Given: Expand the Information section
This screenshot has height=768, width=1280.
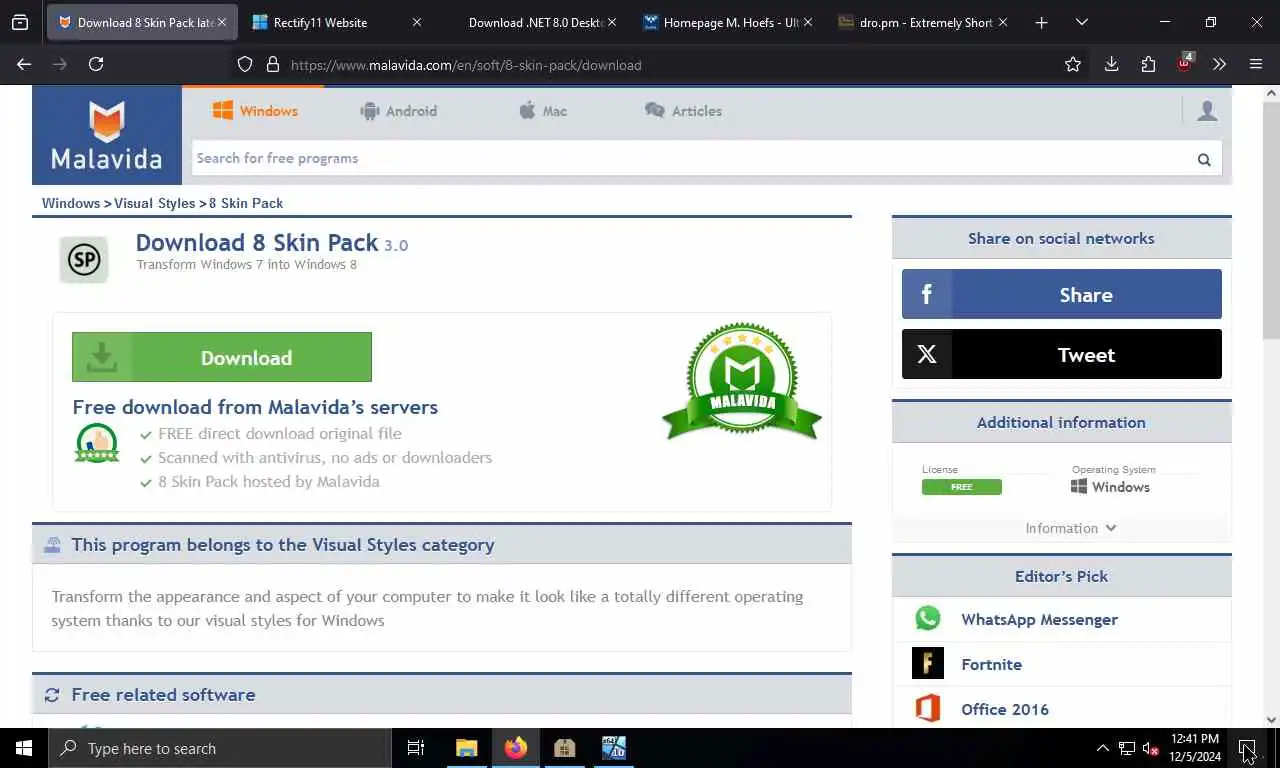Looking at the screenshot, I should (1070, 528).
